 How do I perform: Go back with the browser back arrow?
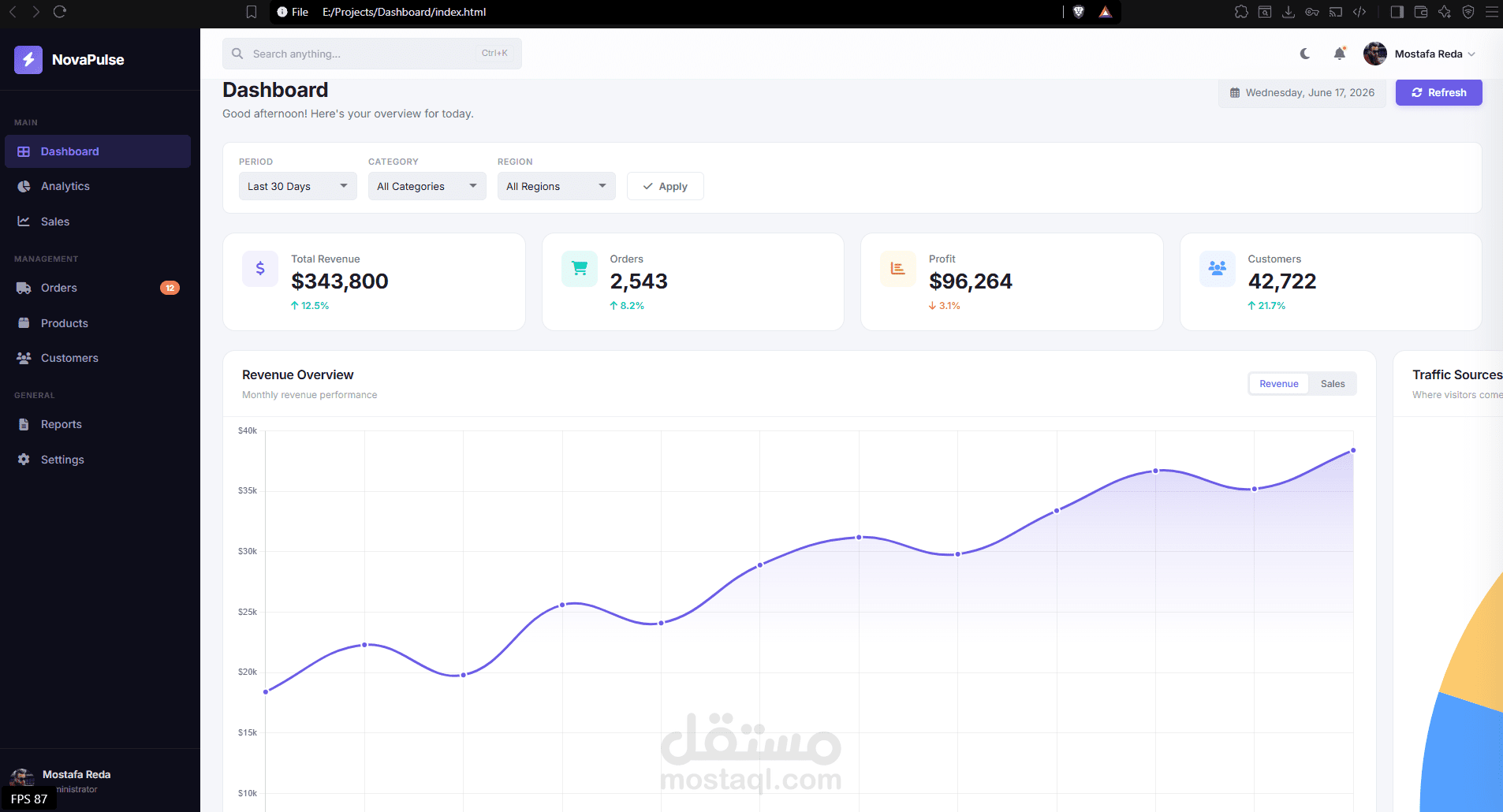pyautogui.click(x=13, y=12)
